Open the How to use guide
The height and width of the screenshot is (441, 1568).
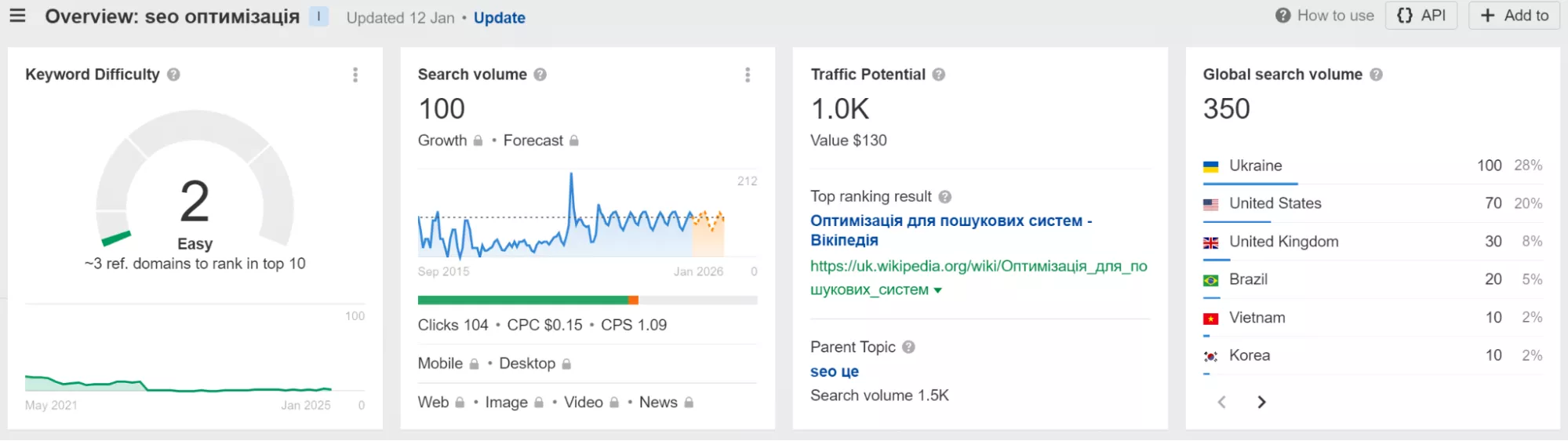click(1325, 16)
